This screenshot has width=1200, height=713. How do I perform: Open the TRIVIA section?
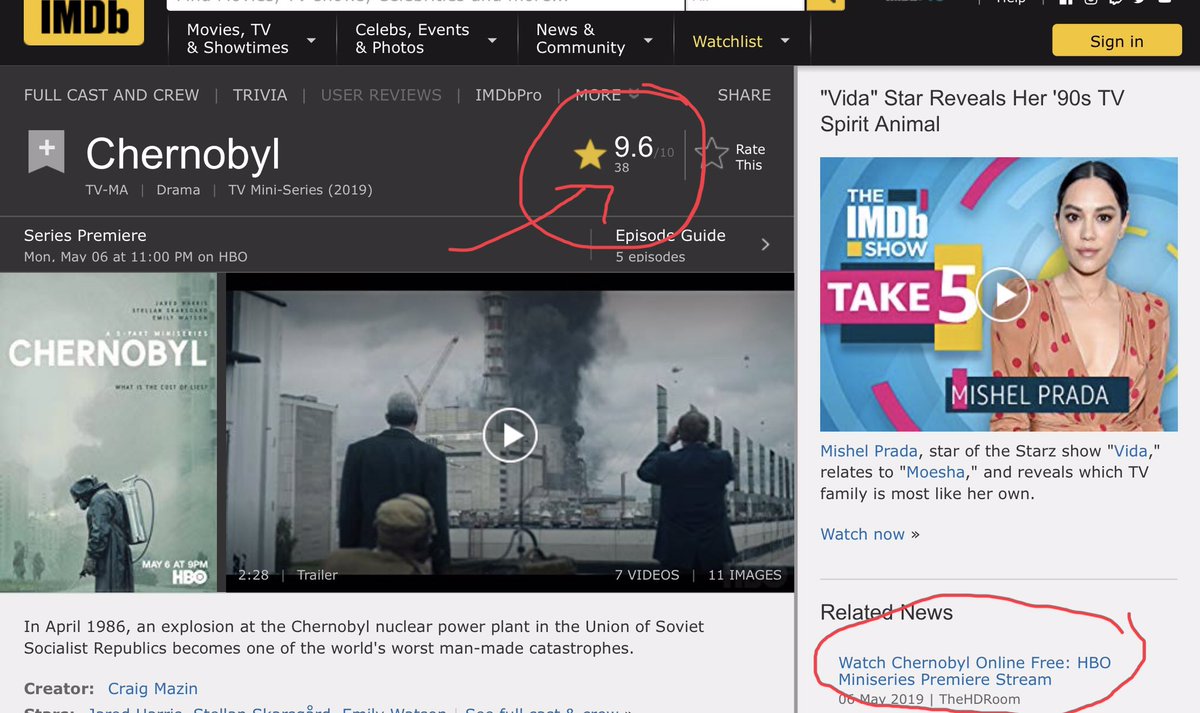pos(260,95)
